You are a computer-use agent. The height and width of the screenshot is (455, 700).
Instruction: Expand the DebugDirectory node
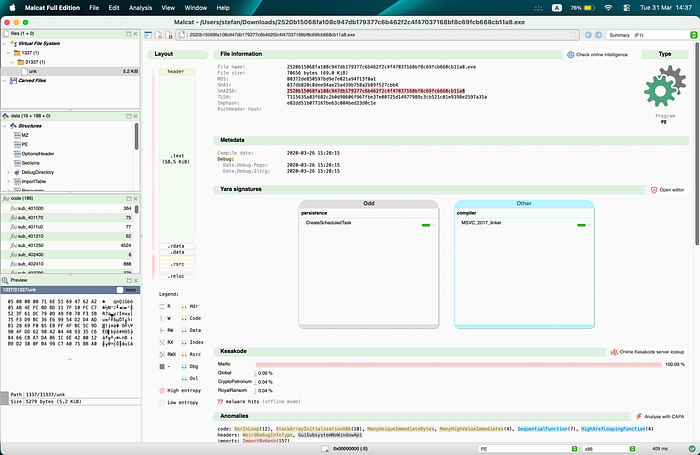[8, 172]
